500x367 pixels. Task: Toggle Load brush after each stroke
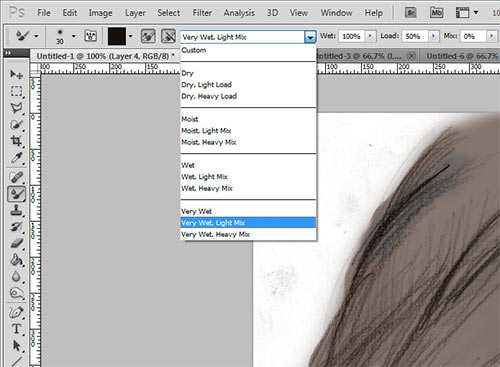click(x=148, y=36)
